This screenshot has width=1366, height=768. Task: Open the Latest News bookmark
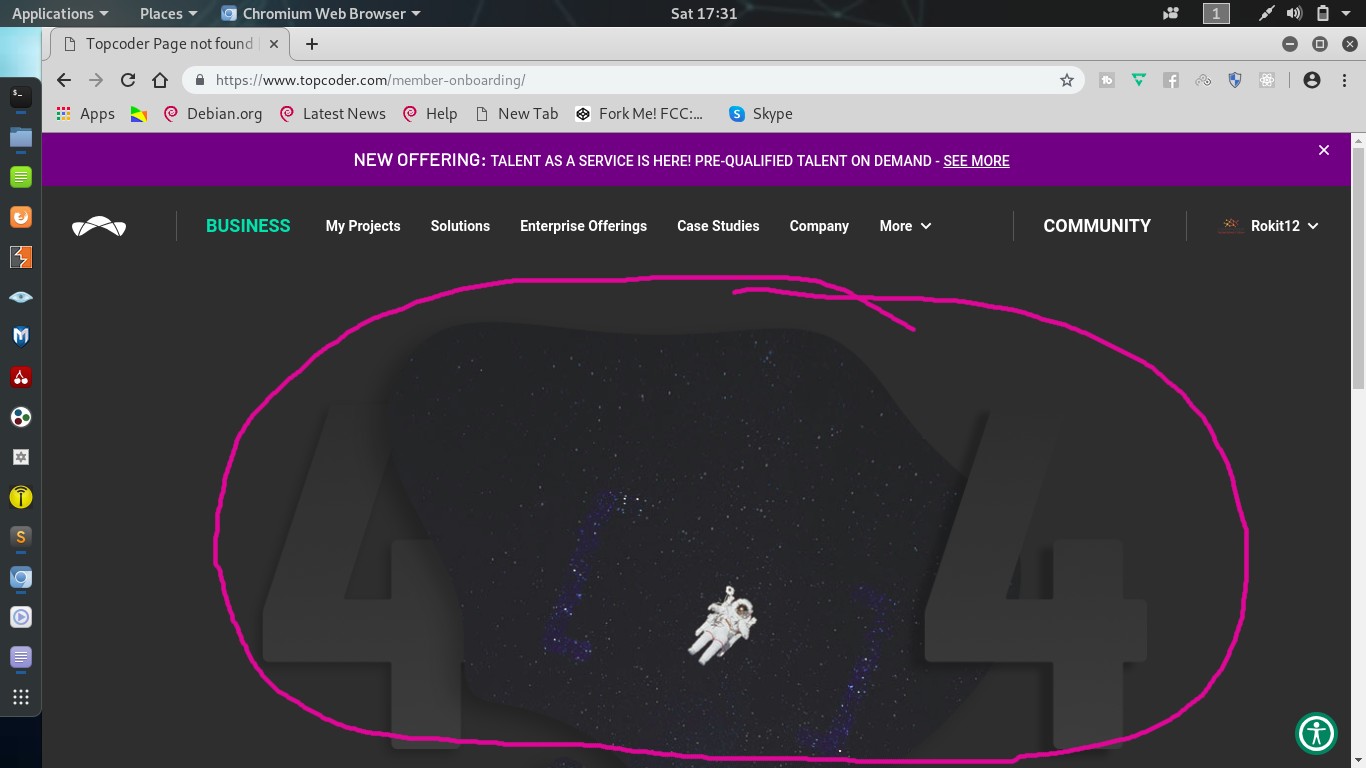(333, 114)
